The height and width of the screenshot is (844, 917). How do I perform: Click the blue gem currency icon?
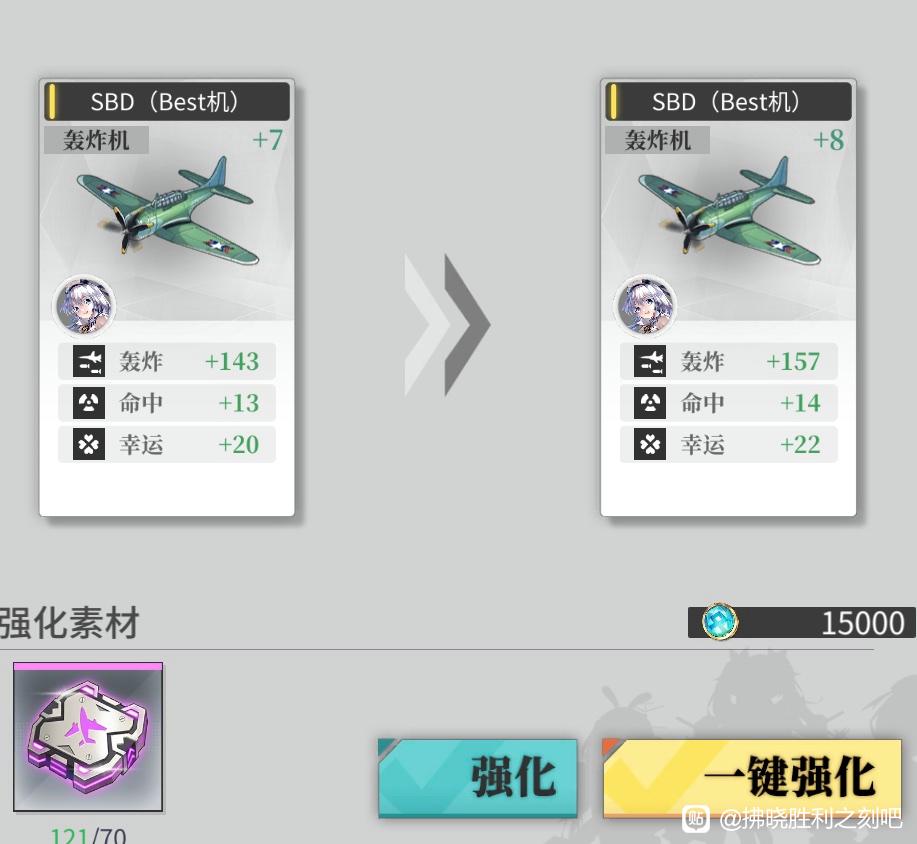click(x=719, y=622)
